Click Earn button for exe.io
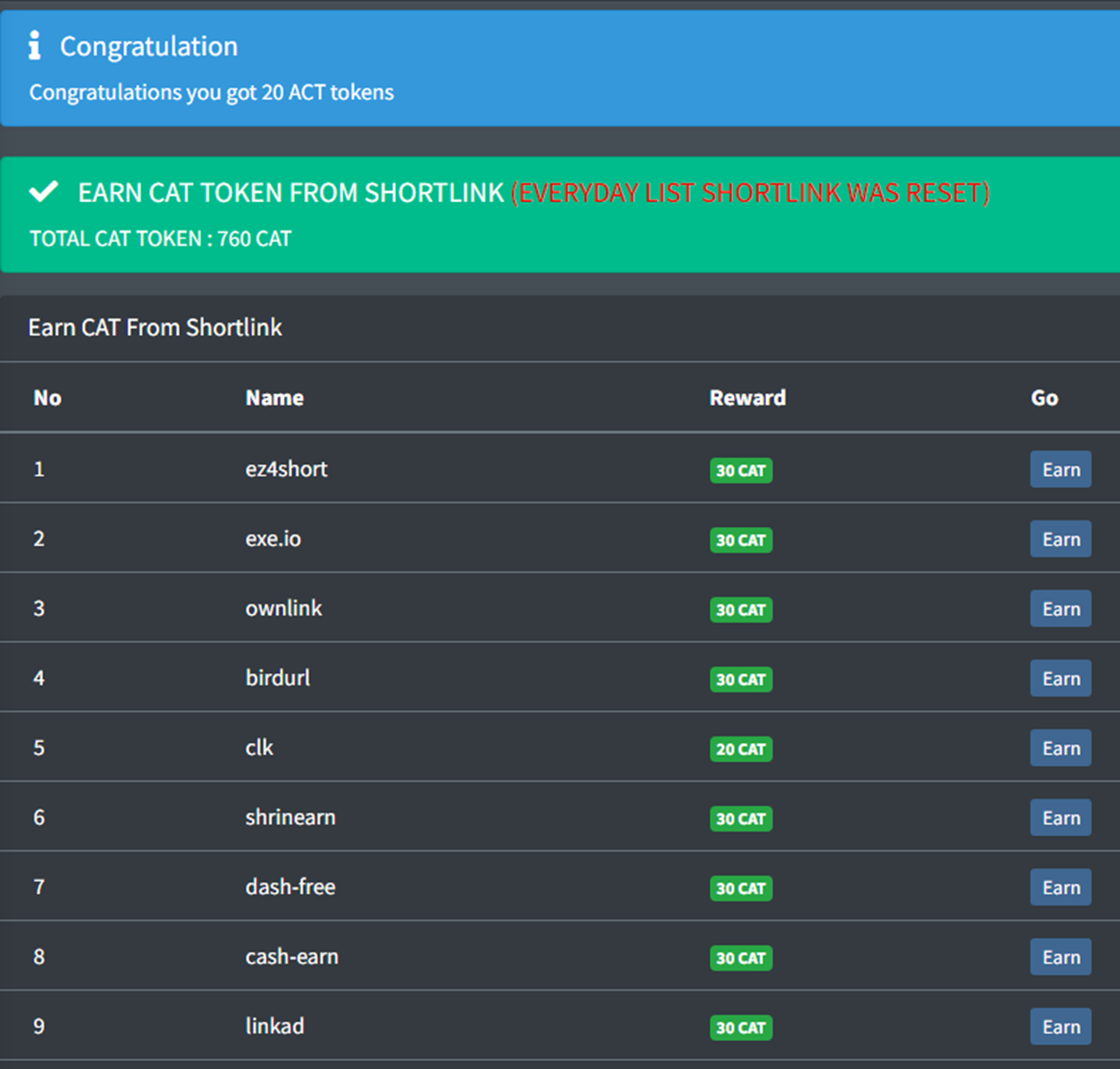This screenshot has width=1120, height=1069. (1061, 539)
